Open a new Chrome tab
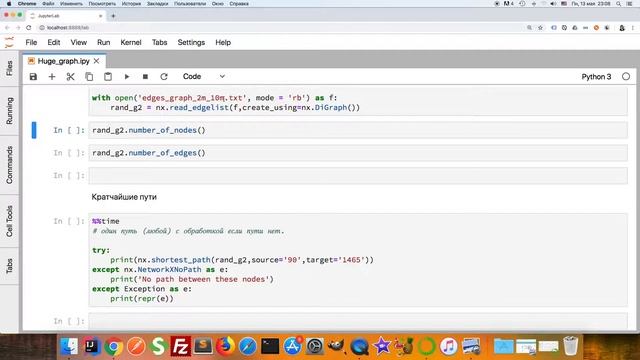Viewport: 640px width, 360px height. 113,16
